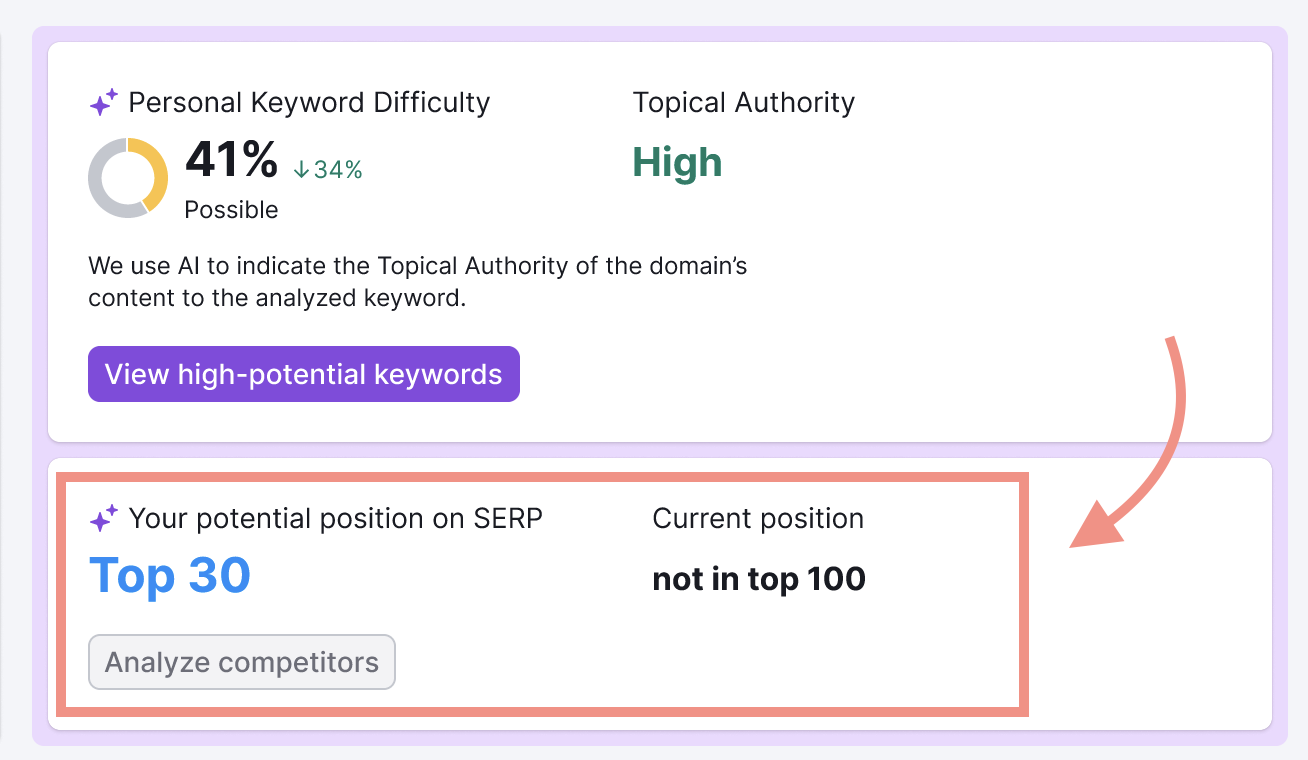1308x760 pixels.
Task: Click the keyword difficulty donut chart
Action: 128,178
